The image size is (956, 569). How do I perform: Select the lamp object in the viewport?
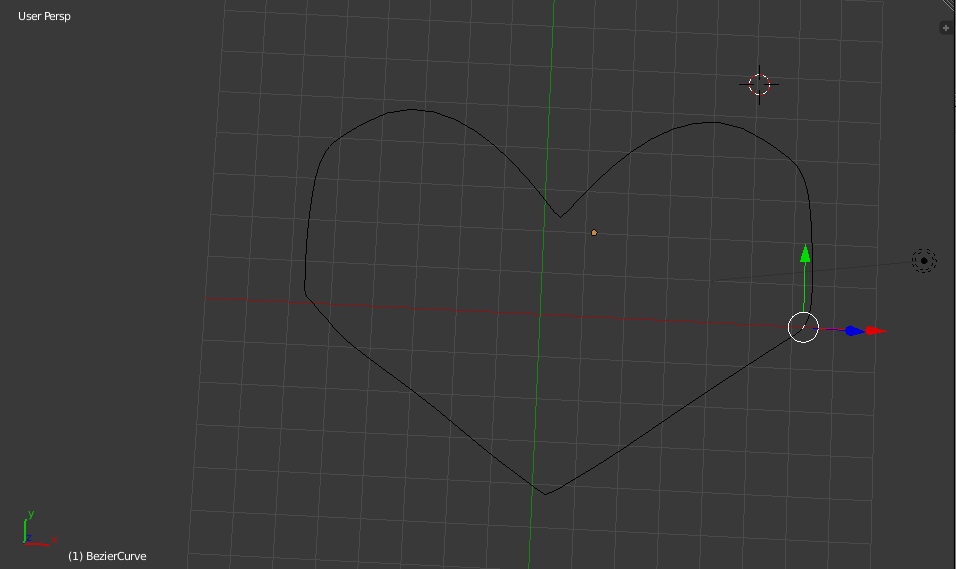[x=924, y=261]
